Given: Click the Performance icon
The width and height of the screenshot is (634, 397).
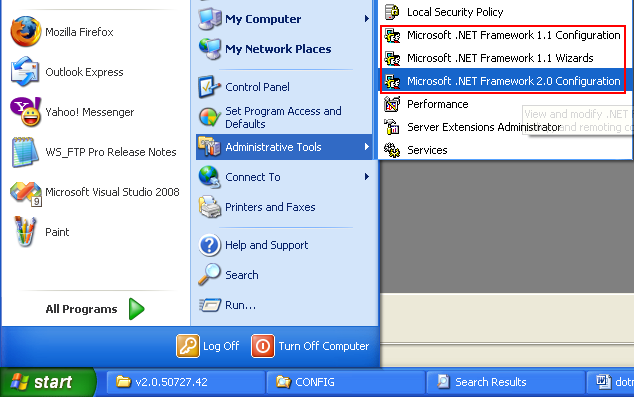Looking at the screenshot, I should click(x=392, y=104).
